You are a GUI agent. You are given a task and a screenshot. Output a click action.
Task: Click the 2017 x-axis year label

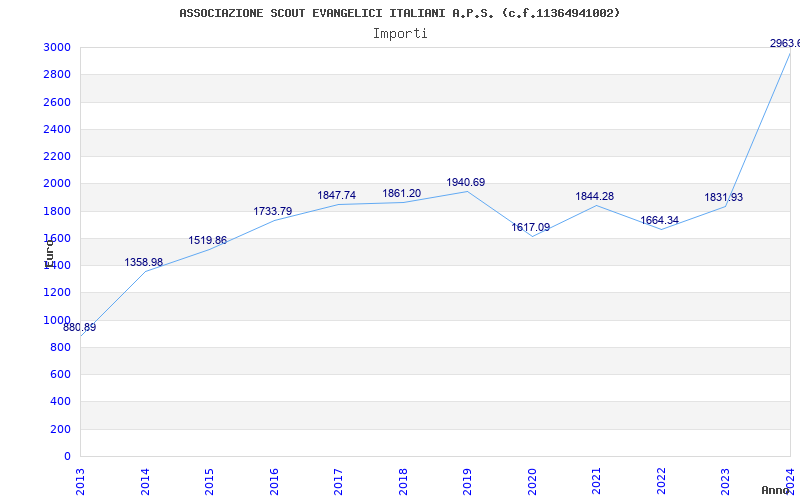339,481
